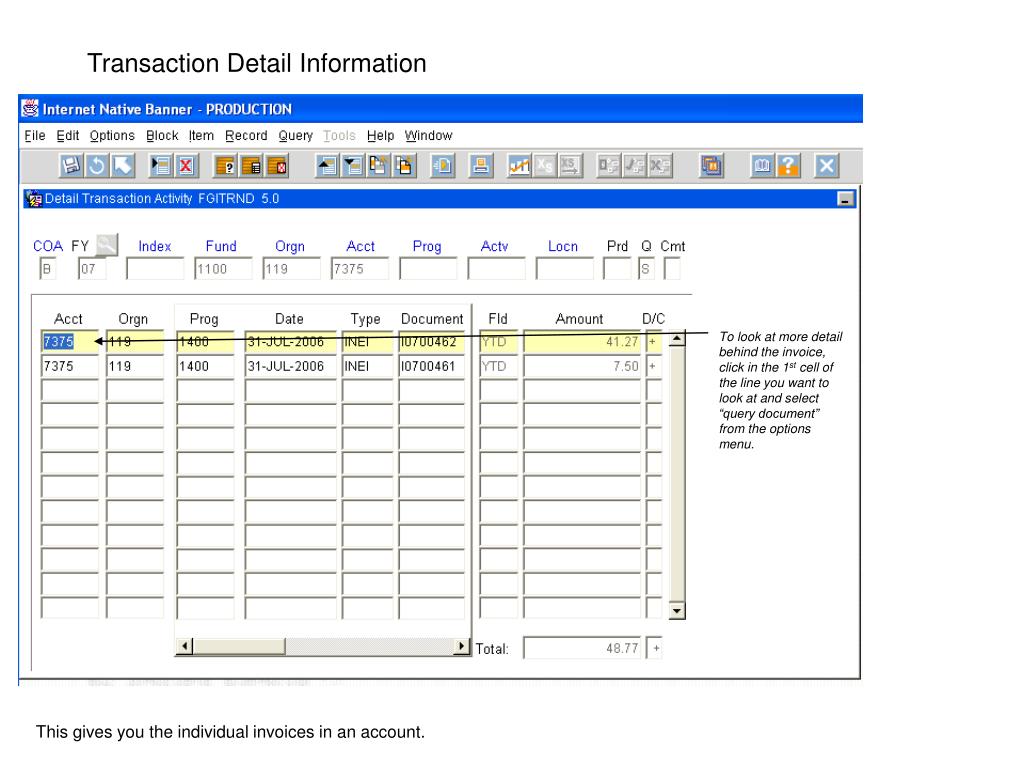
Task: Click the Total field showing 48.77
Action: click(x=582, y=648)
